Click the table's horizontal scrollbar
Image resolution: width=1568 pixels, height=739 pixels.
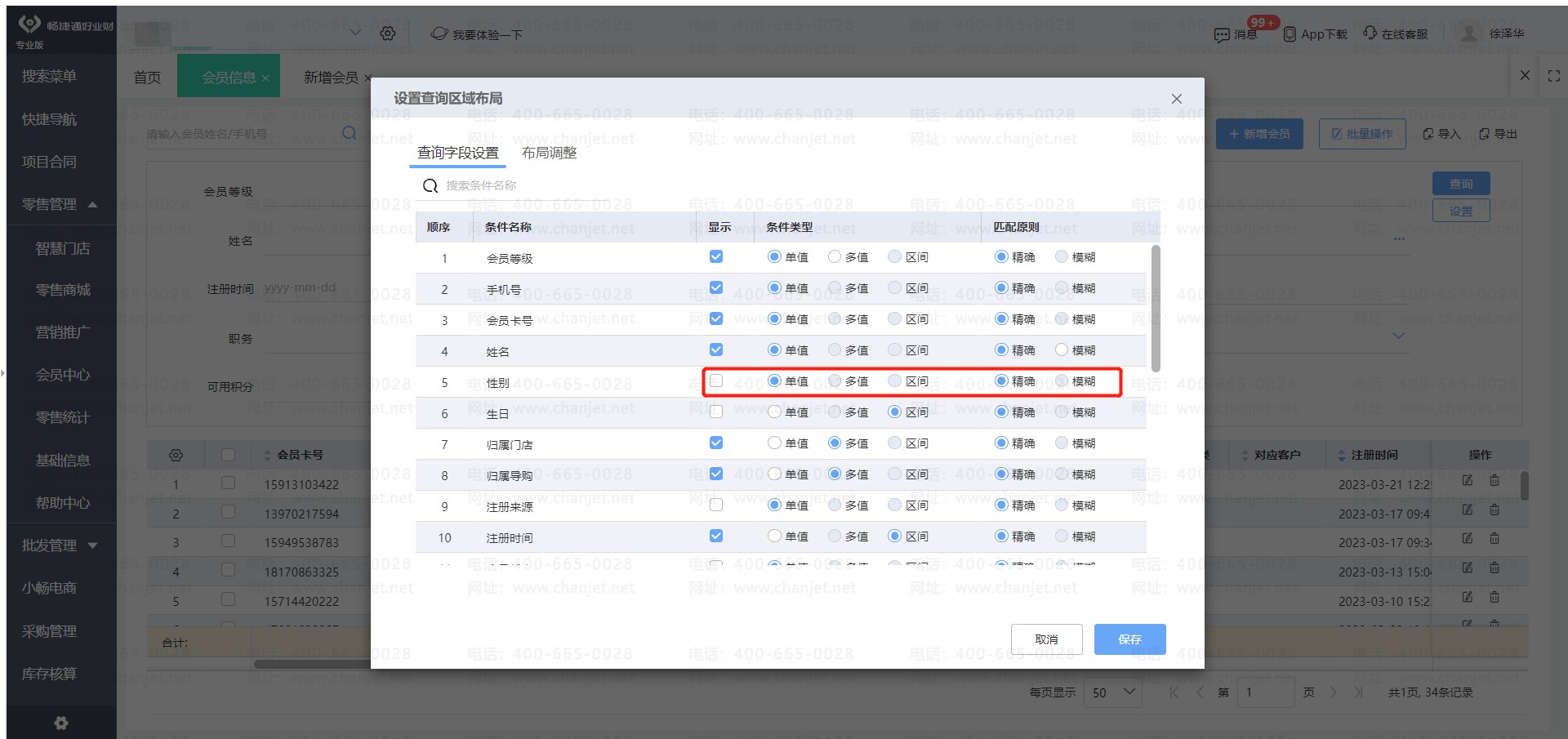coord(312,664)
